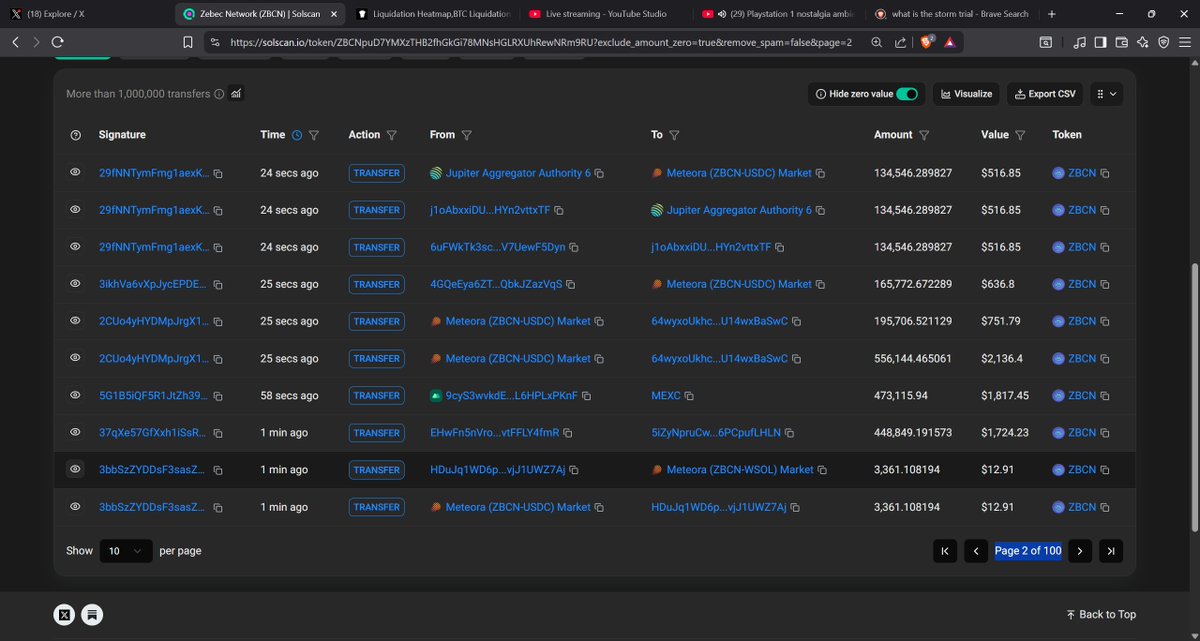Open Value column filter
Viewport: 1200px width, 641px height.
pos(1020,135)
